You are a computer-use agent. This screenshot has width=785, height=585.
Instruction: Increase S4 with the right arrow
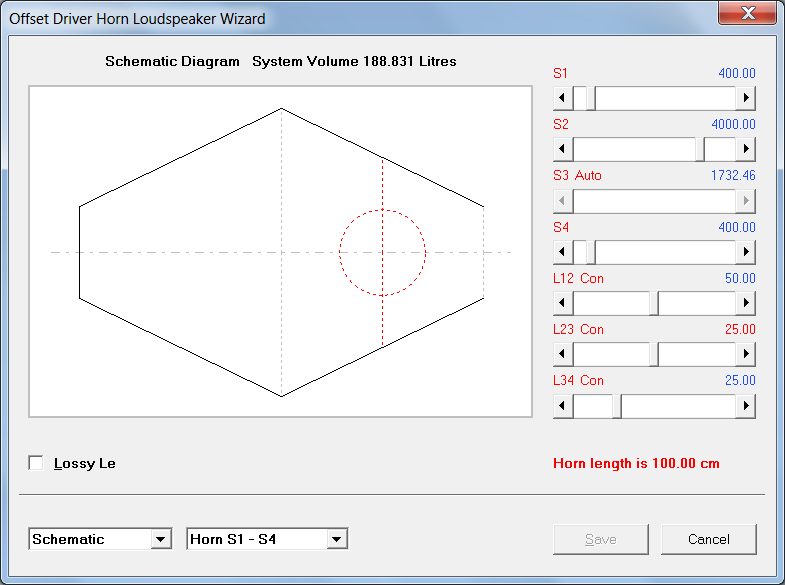point(745,252)
